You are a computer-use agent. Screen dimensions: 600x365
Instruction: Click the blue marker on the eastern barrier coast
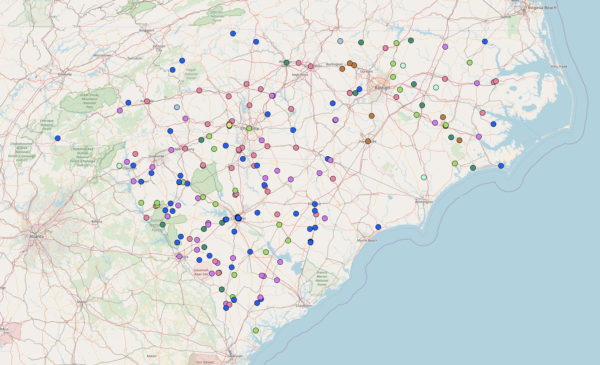point(501,166)
